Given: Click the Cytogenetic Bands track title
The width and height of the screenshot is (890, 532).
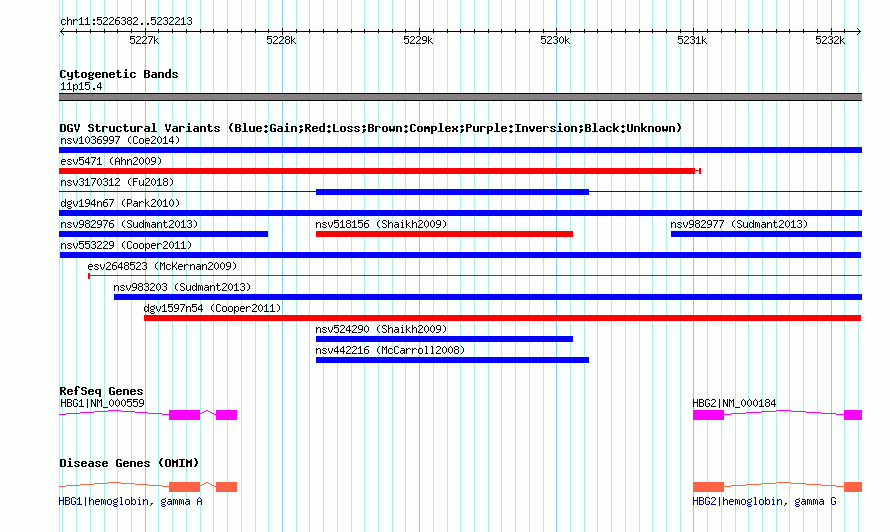Looking at the screenshot, I should tap(119, 74).
